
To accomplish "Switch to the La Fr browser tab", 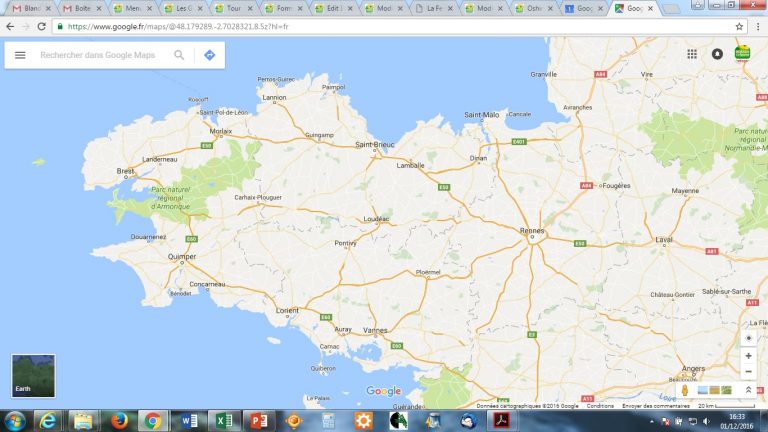I will (x=434, y=8).
